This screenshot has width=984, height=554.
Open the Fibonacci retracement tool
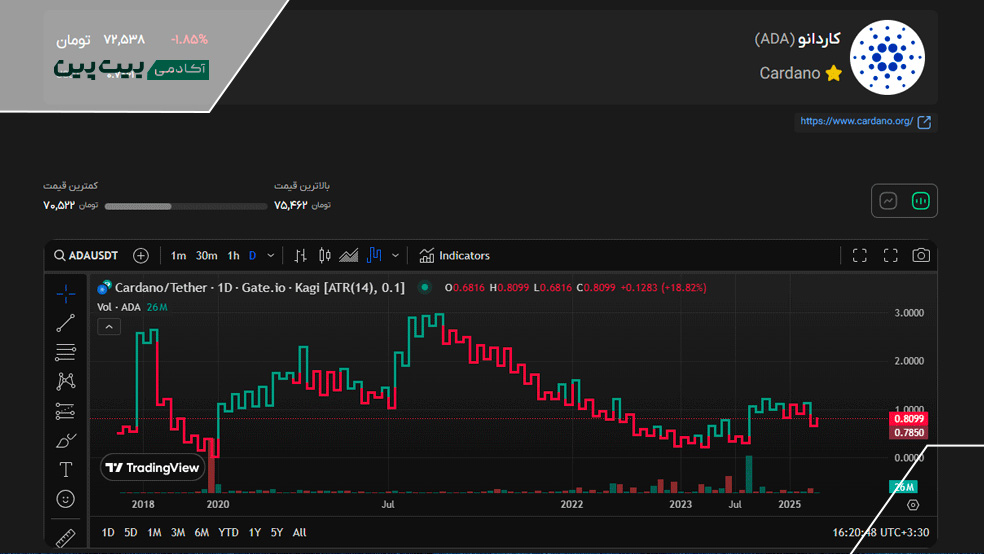pyautogui.click(x=66, y=351)
